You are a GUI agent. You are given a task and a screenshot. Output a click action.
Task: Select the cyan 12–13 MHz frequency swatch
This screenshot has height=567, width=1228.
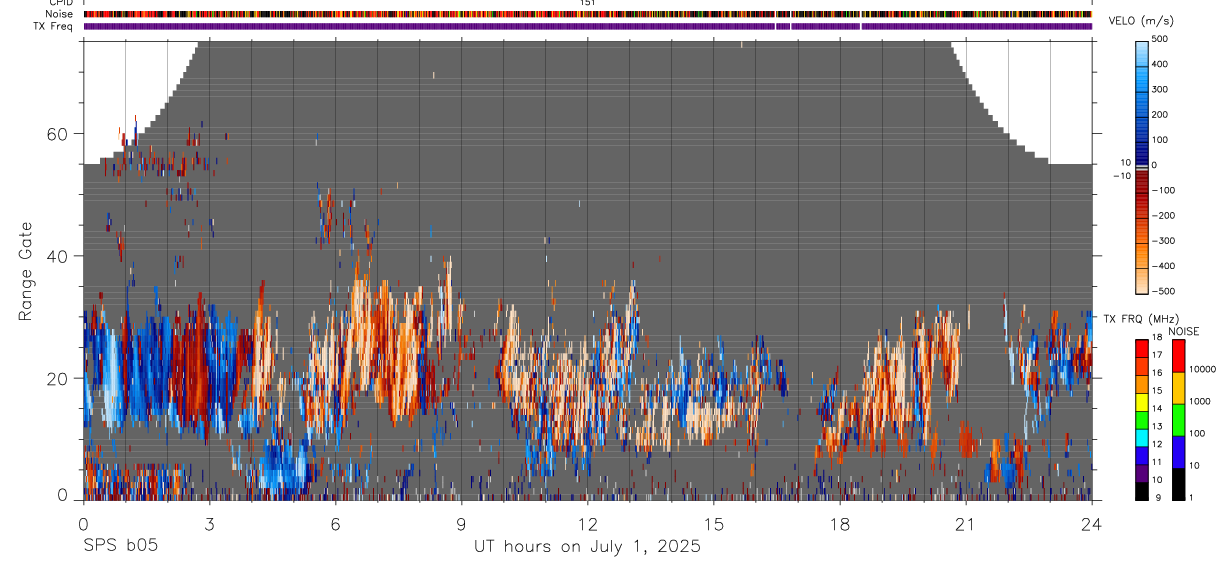[1141, 438]
